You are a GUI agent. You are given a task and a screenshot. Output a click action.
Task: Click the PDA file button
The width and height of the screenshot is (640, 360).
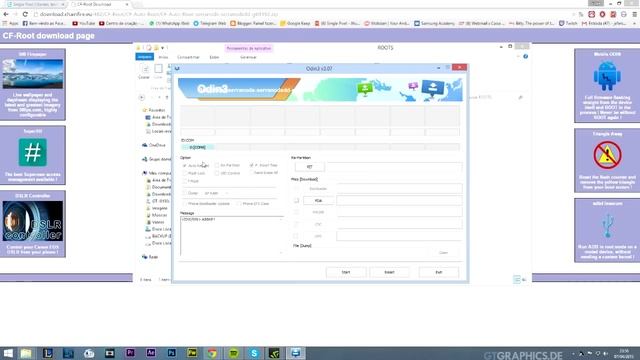[318, 200]
